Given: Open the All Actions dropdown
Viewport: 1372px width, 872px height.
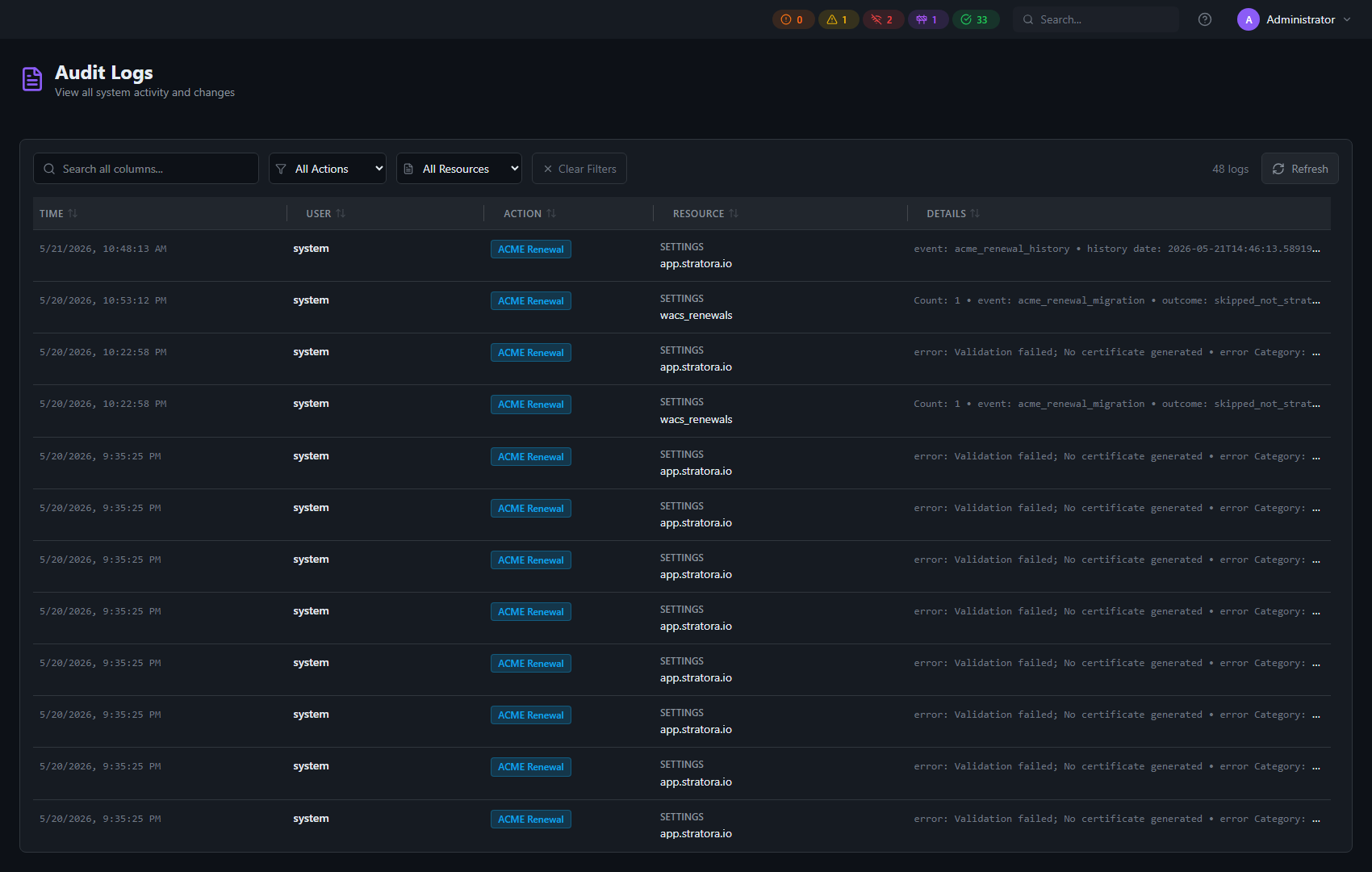Looking at the screenshot, I should 328,169.
